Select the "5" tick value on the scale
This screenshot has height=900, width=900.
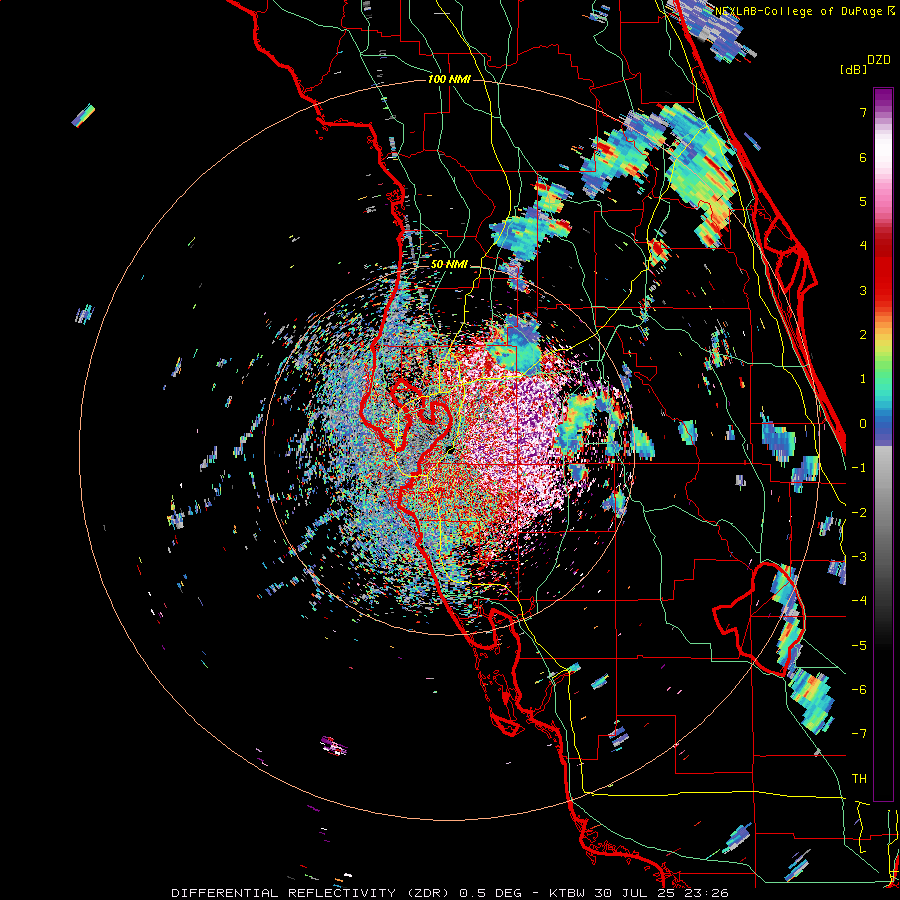click(x=863, y=201)
